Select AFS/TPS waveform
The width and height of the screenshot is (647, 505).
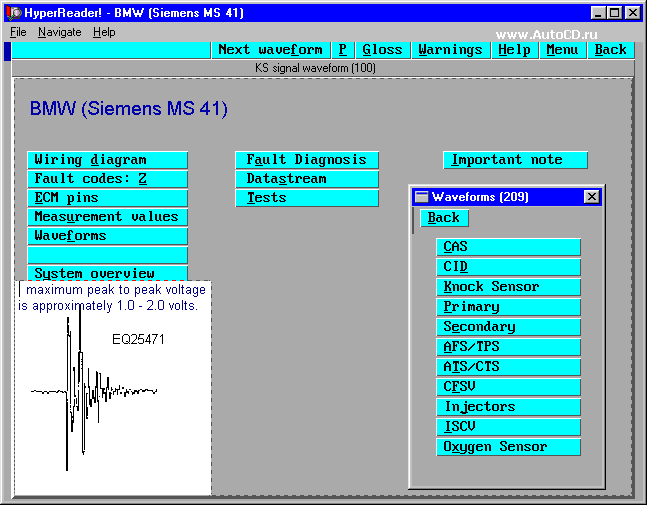pyautogui.click(x=508, y=347)
